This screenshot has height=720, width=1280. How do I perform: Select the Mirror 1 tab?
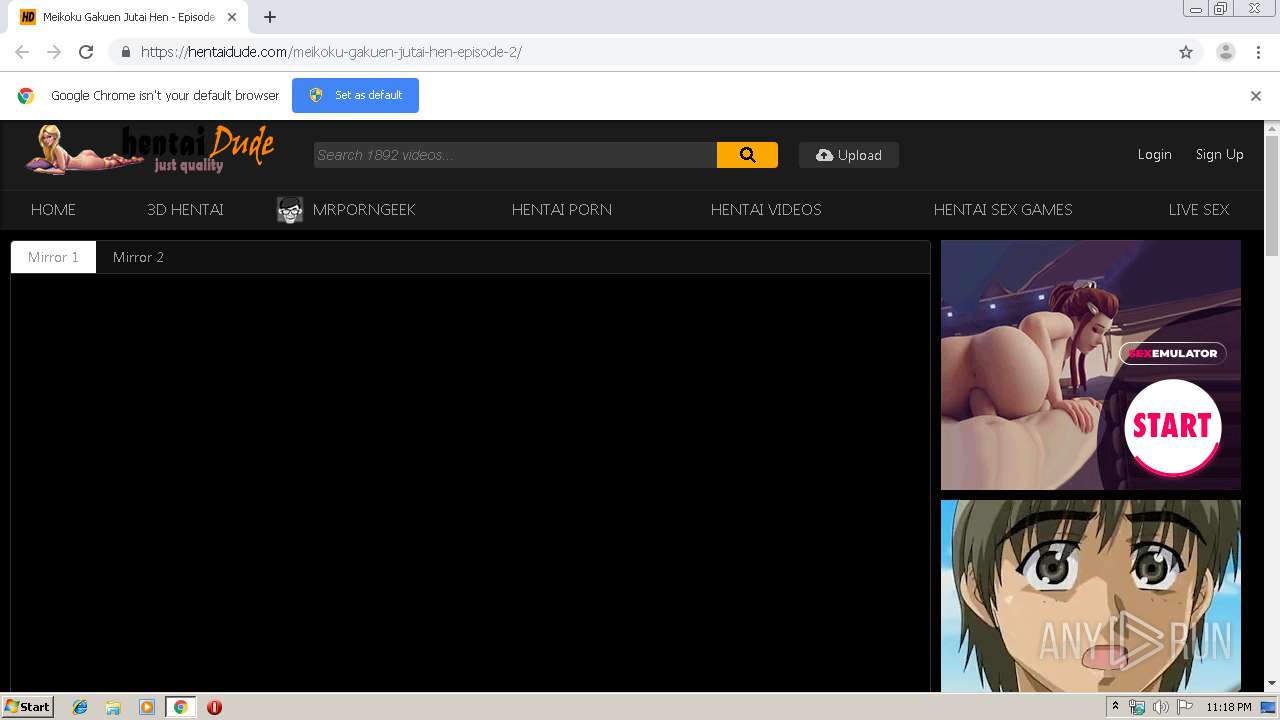pyautogui.click(x=53, y=257)
